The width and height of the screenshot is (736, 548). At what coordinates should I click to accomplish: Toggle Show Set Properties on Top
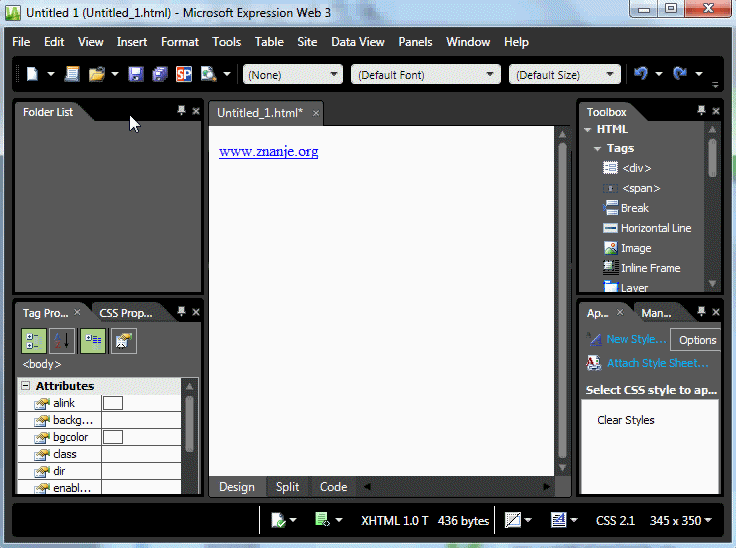[93, 341]
